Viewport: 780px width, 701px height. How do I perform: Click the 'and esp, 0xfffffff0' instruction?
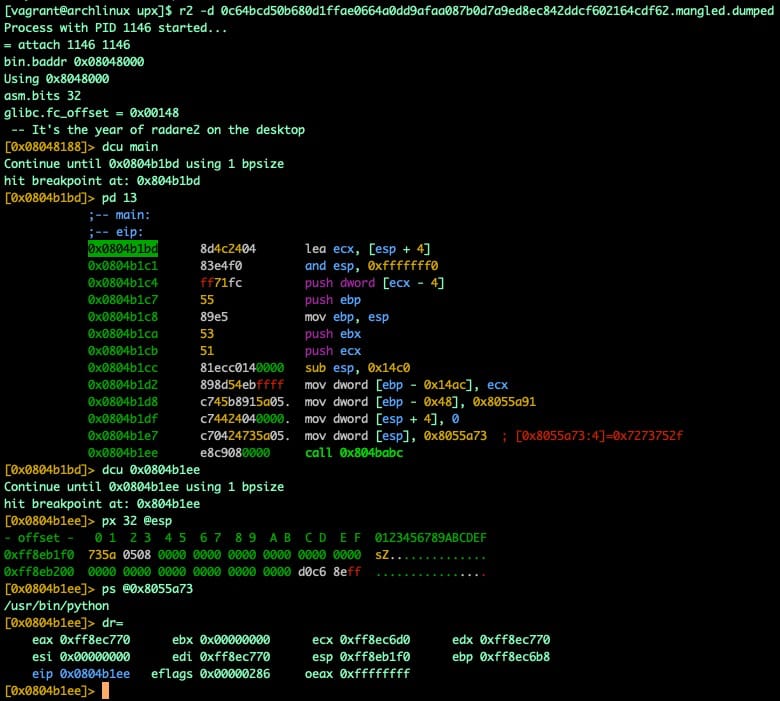(372, 265)
